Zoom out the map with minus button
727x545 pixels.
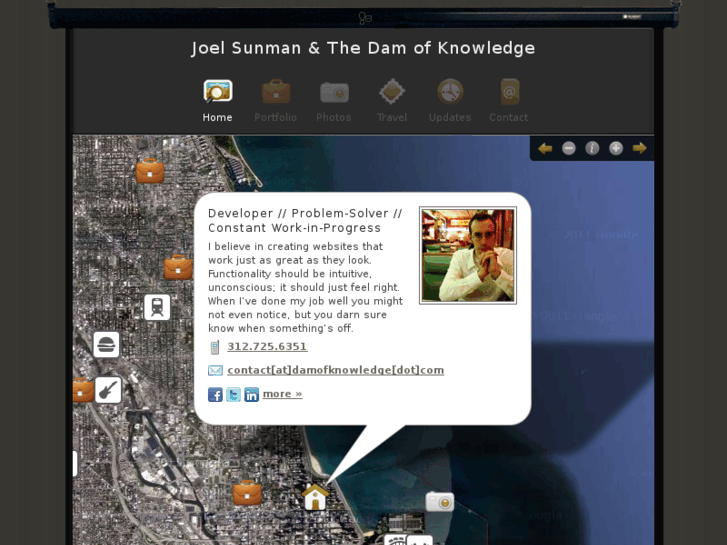tap(569, 148)
